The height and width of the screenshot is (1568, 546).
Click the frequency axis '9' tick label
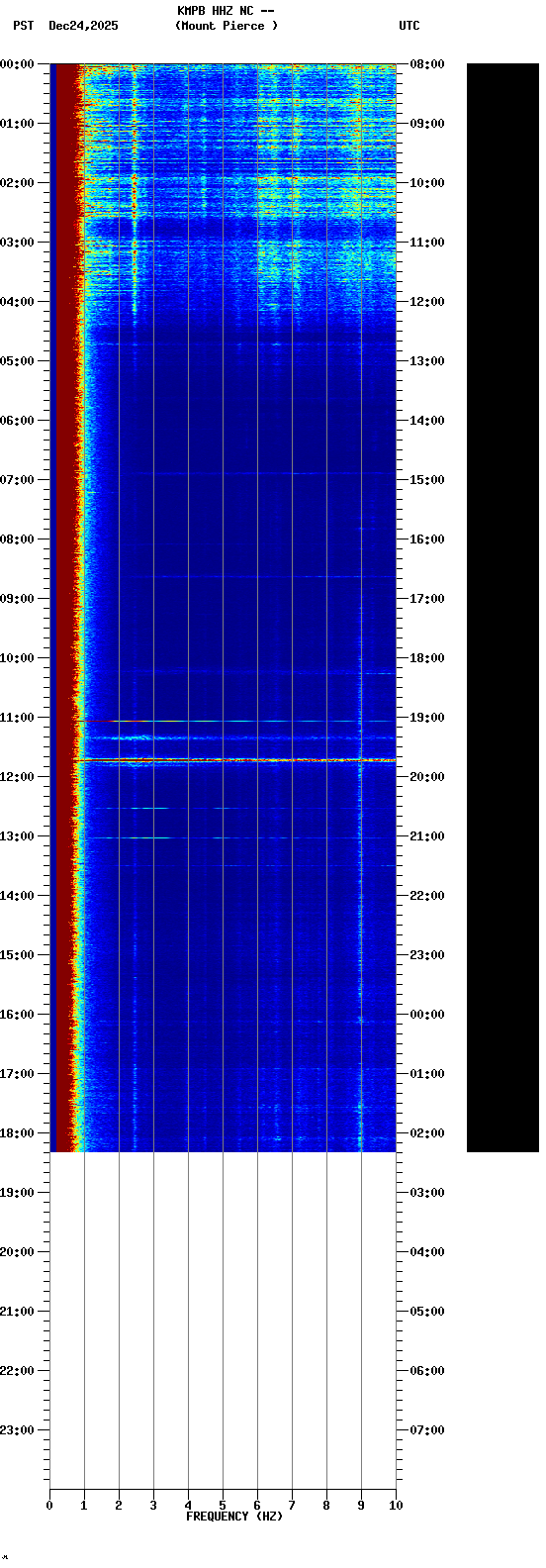(x=361, y=1506)
